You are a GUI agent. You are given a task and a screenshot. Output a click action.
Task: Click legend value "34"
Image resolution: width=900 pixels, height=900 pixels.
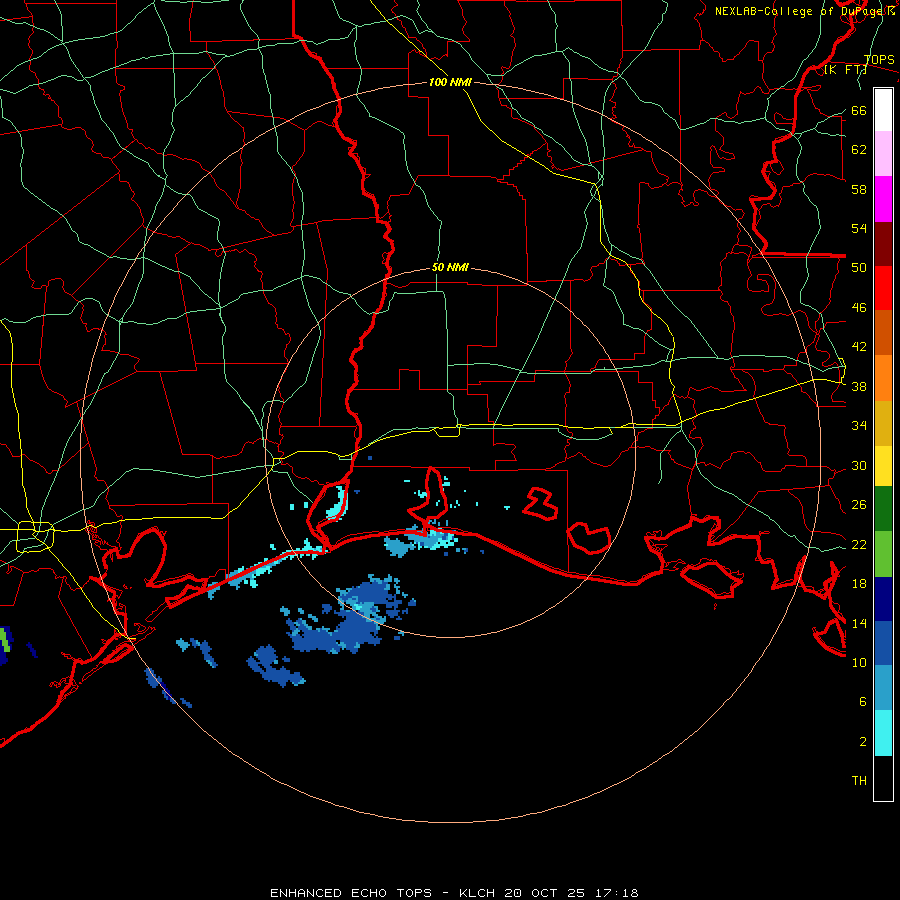[x=859, y=426]
